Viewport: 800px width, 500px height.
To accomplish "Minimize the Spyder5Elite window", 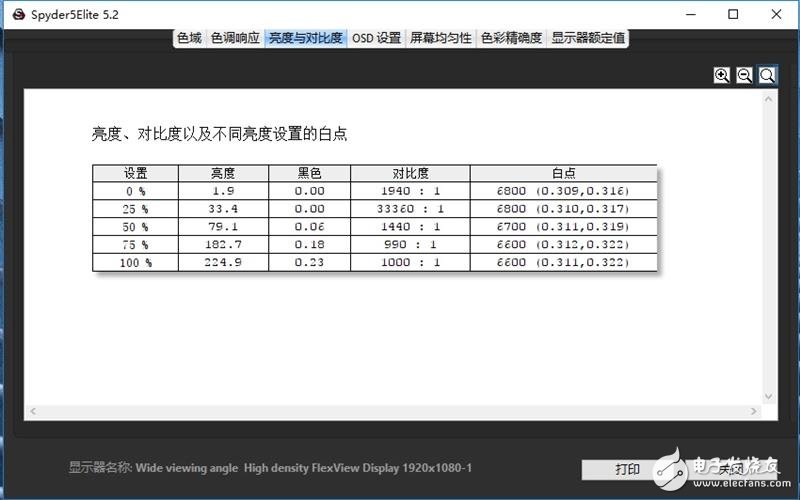I will coord(691,14).
